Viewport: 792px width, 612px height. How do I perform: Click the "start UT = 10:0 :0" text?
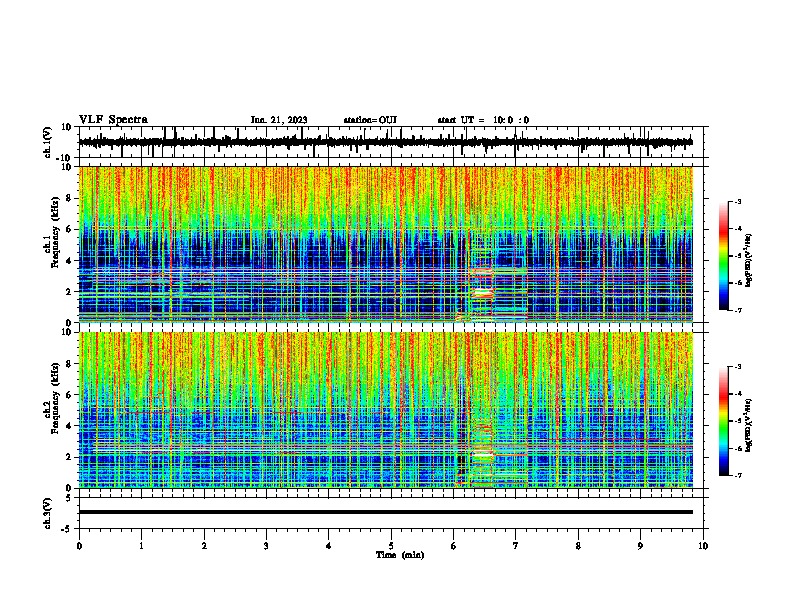[x=483, y=120]
